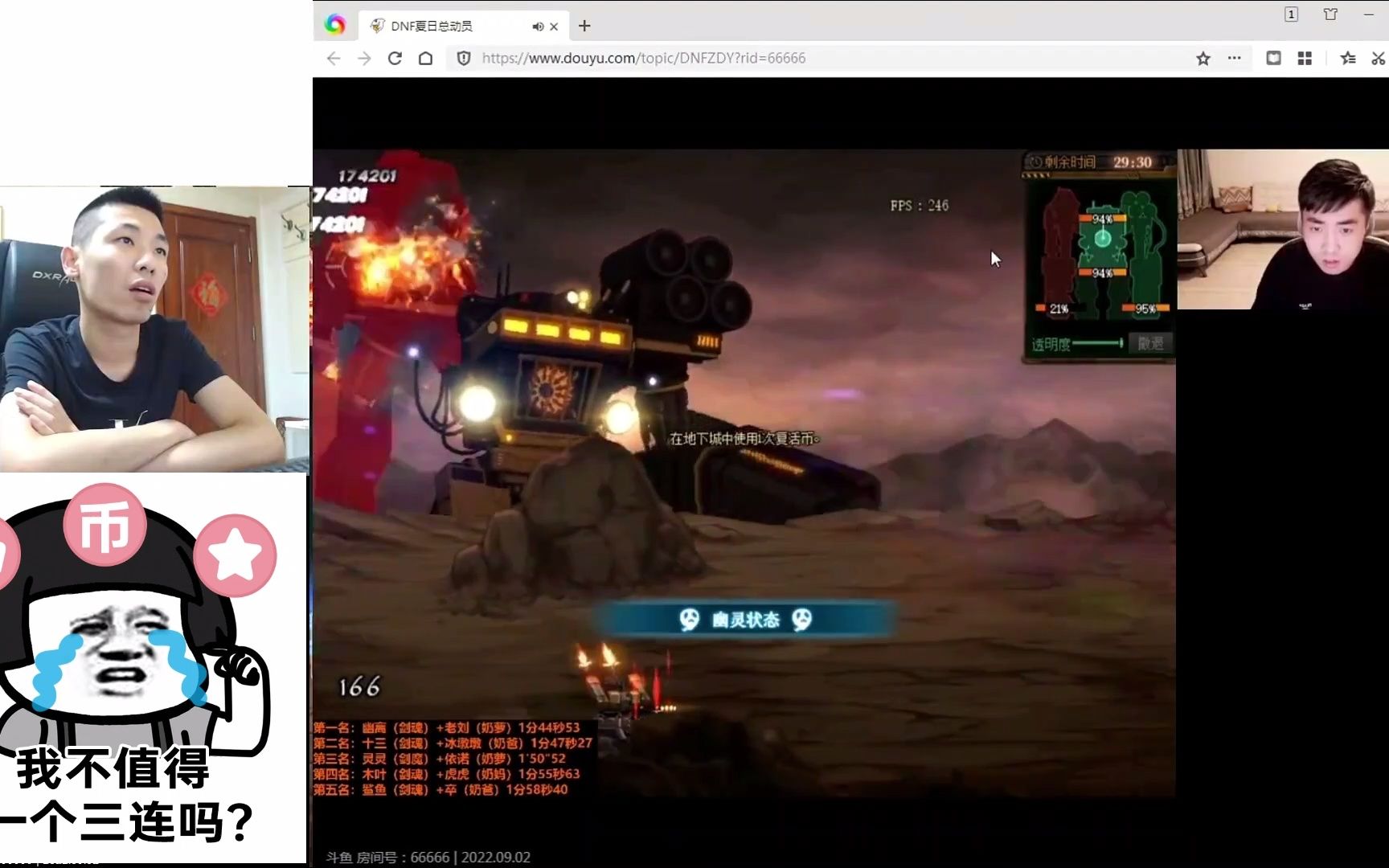The height and width of the screenshot is (868, 1389).
Task: Open the tab count indicator
Action: [x=1291, y=14]
